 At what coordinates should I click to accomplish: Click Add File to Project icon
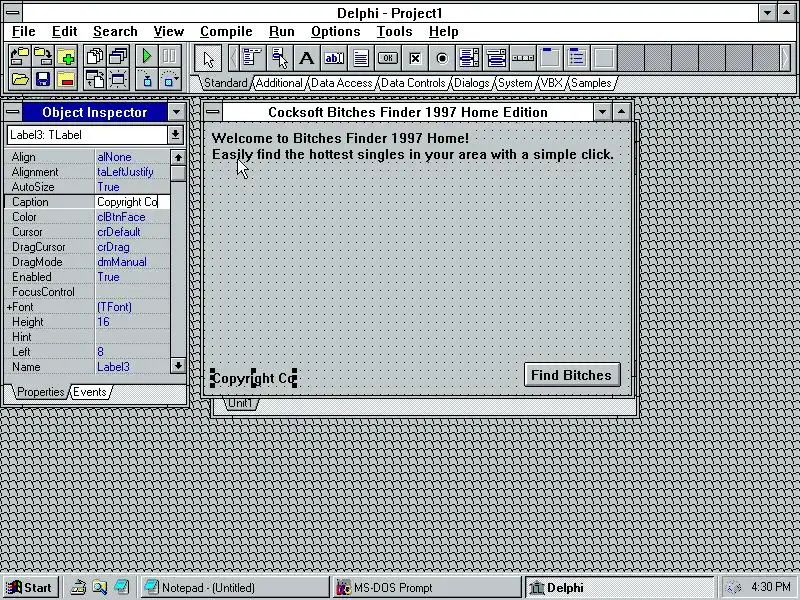66,56
